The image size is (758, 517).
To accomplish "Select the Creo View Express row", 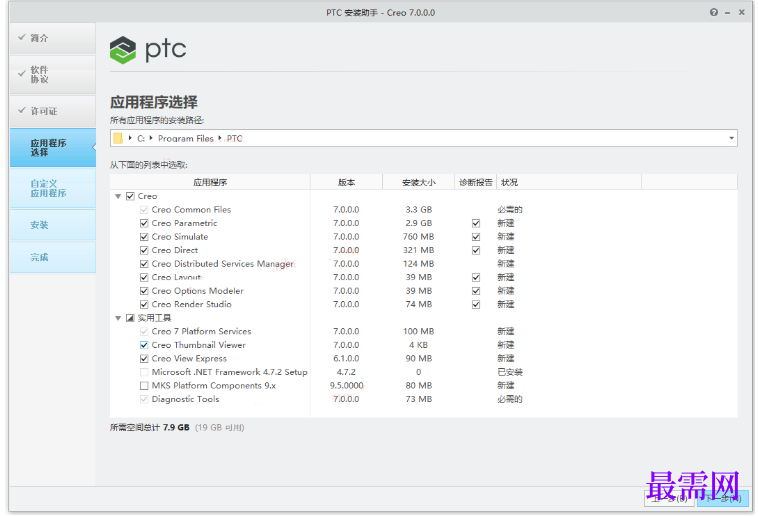I will 423,359.
